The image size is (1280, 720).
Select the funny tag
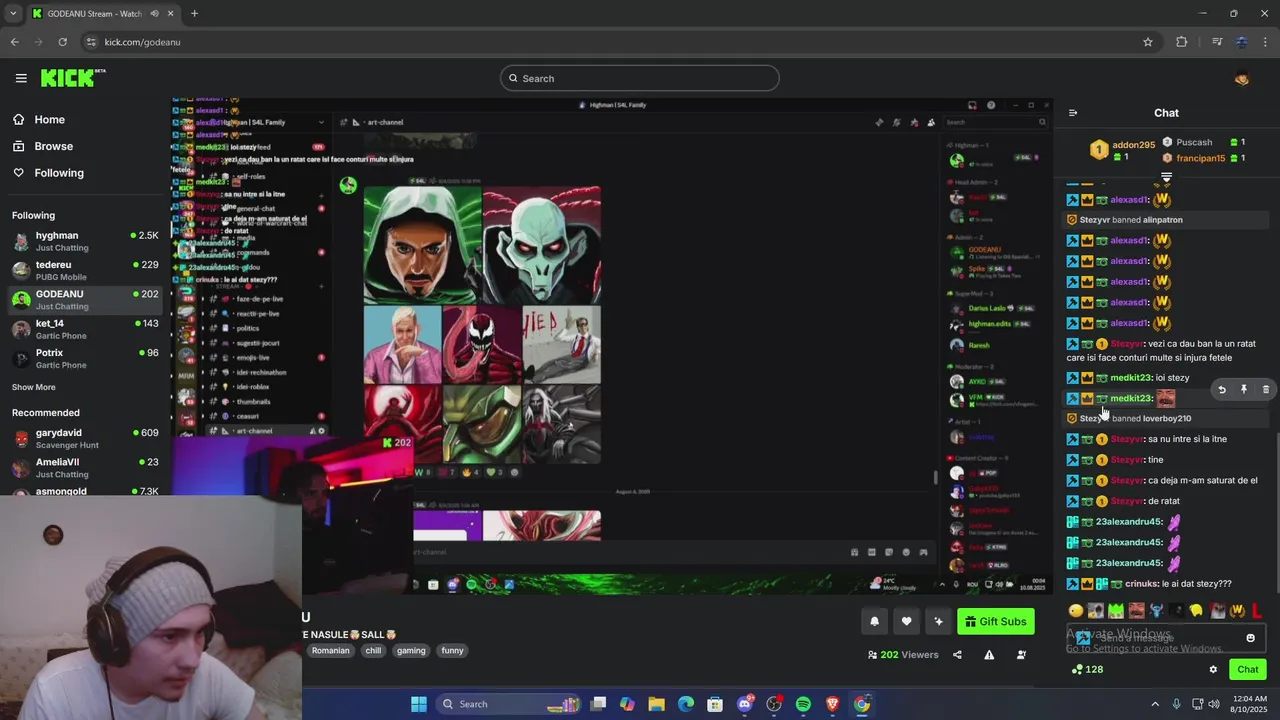coord(452,651)
